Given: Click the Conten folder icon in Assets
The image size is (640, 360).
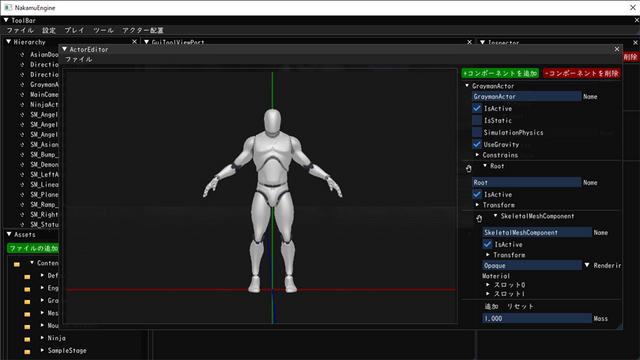Looking at the screenshot, I should click(x=17, y=264).
